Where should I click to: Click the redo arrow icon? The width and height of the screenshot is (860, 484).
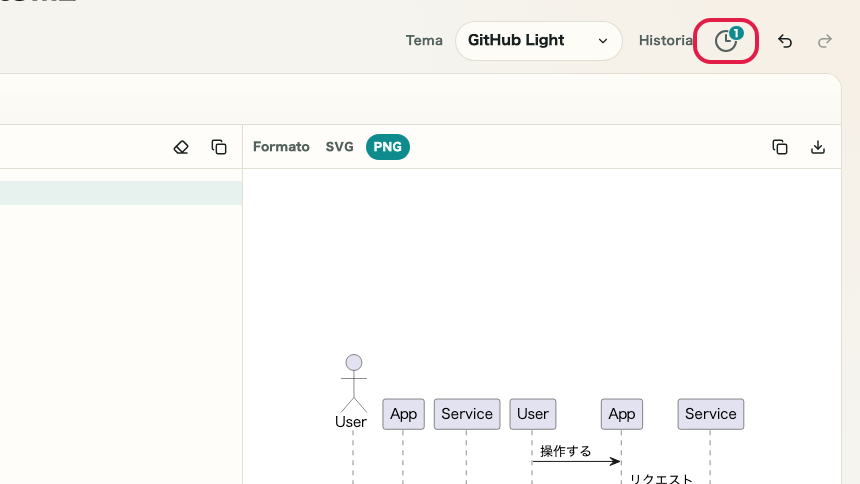(x=824, y=41)
